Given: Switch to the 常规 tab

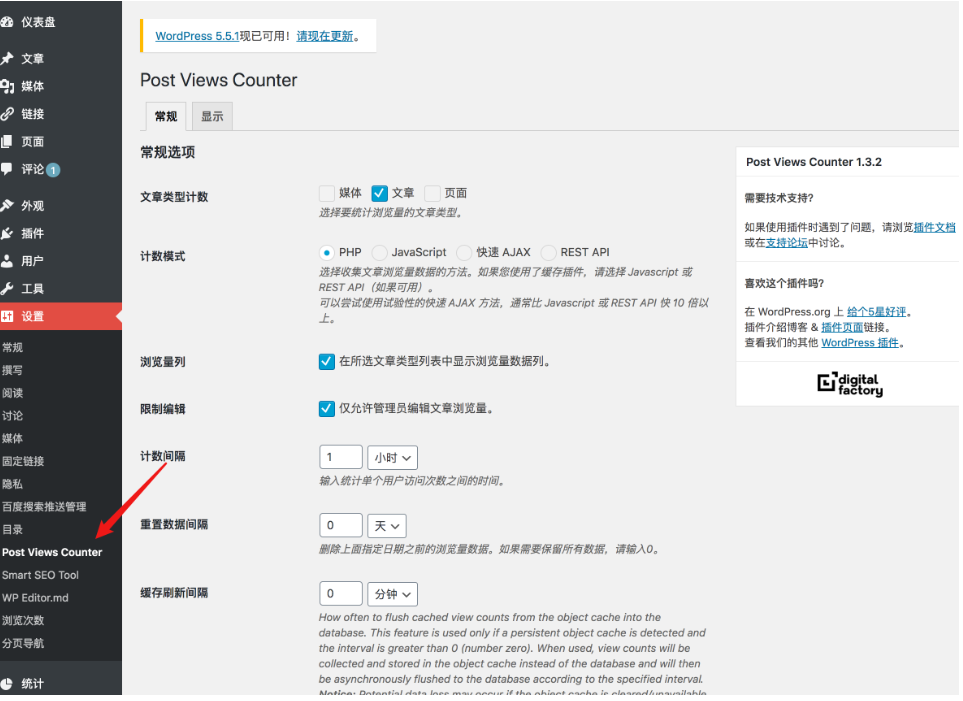Looking at the screenshot, I should point(166,116).
